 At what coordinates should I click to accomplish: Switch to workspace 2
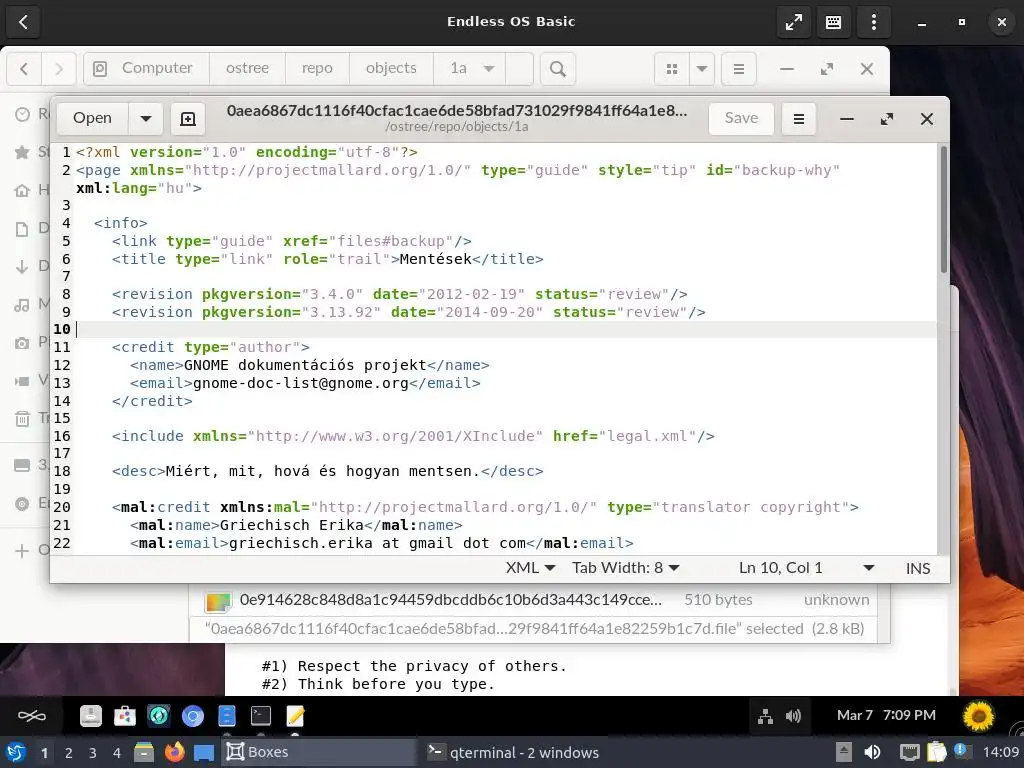tap(69, 753)
